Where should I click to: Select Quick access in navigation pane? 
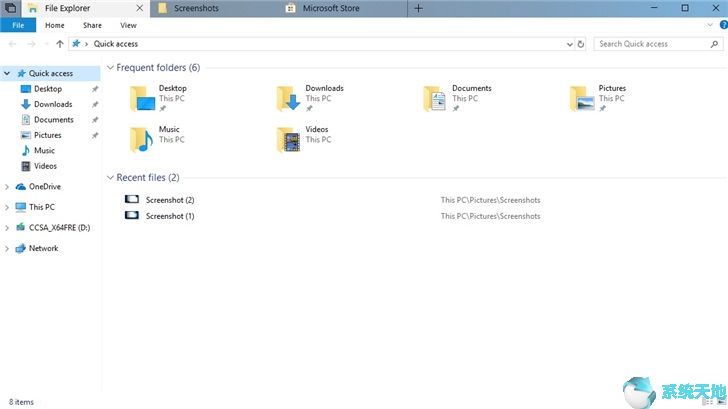(51, 73)
